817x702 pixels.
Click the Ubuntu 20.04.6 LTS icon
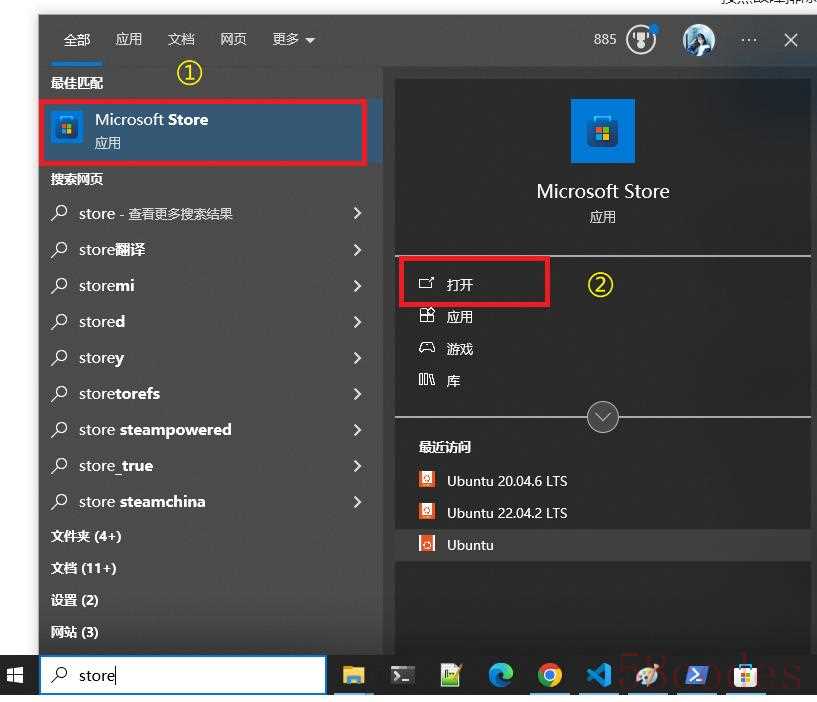427,479
